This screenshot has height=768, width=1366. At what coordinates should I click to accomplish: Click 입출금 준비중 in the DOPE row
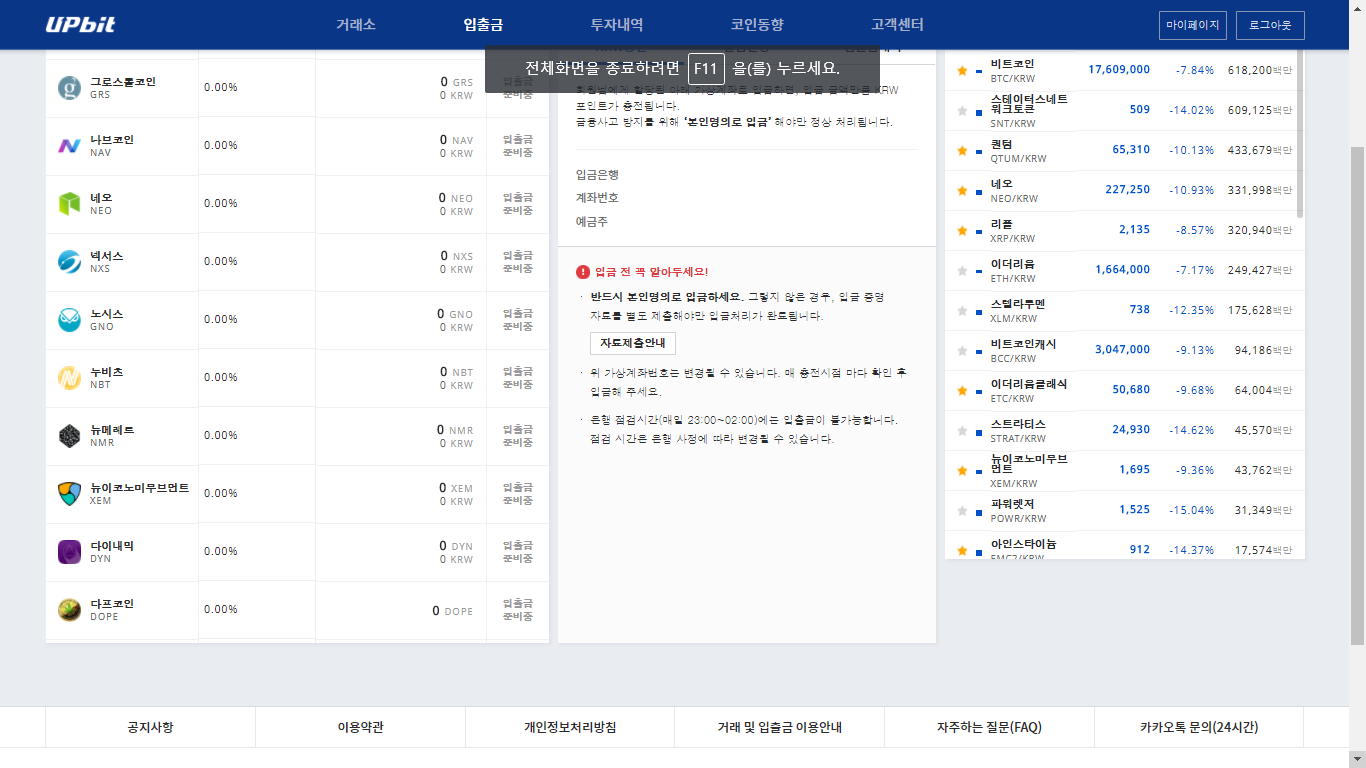click(x=518, y=610)
